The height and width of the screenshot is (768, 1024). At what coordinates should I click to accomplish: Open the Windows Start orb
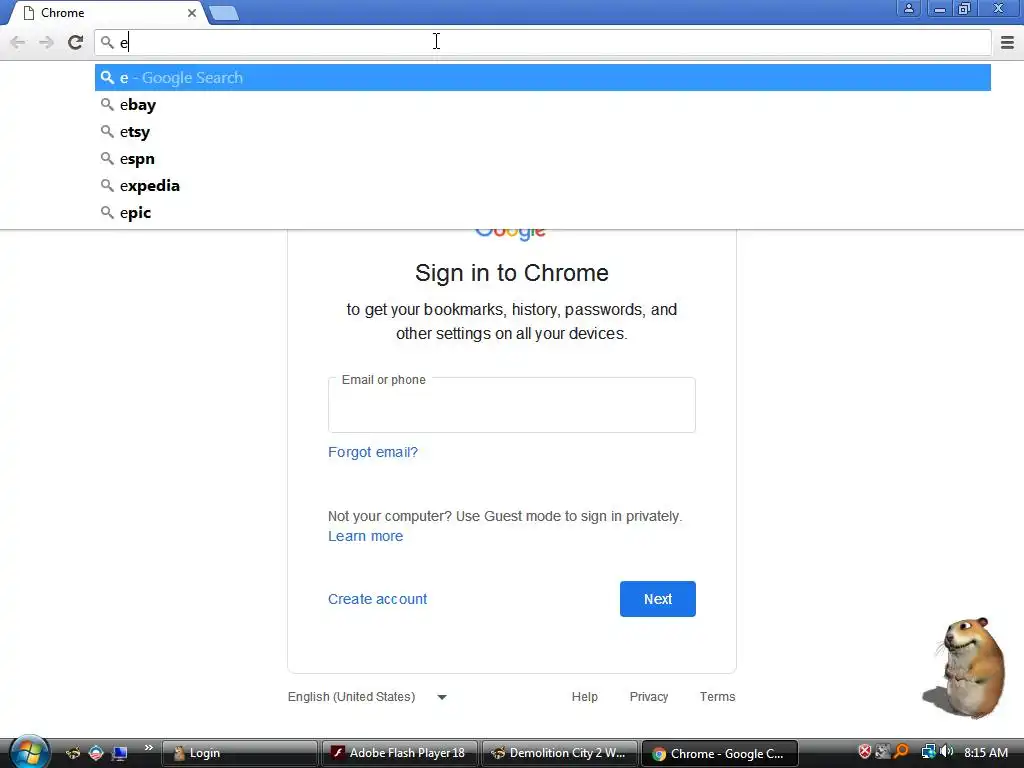pos(27,752)
